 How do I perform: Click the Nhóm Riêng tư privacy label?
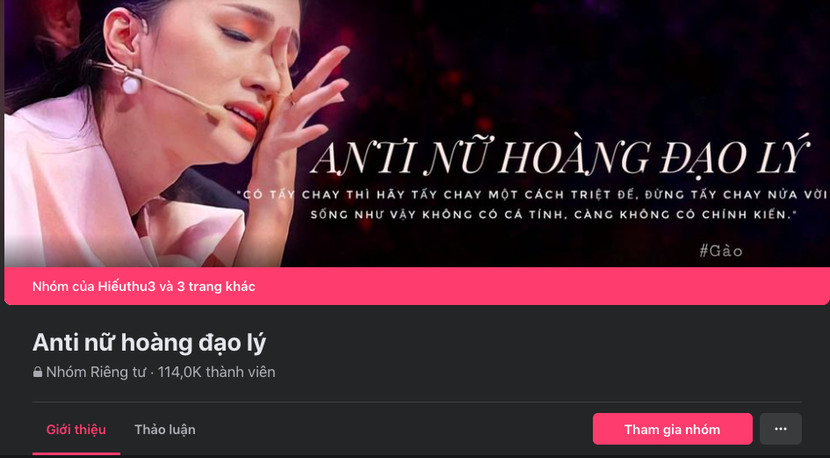(95, 372)
